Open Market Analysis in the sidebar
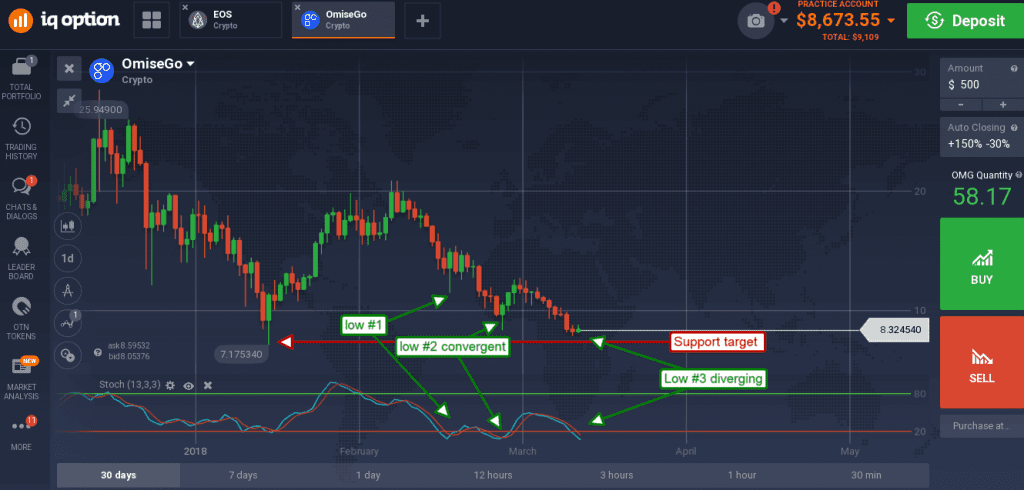 [x=23, y=379]
